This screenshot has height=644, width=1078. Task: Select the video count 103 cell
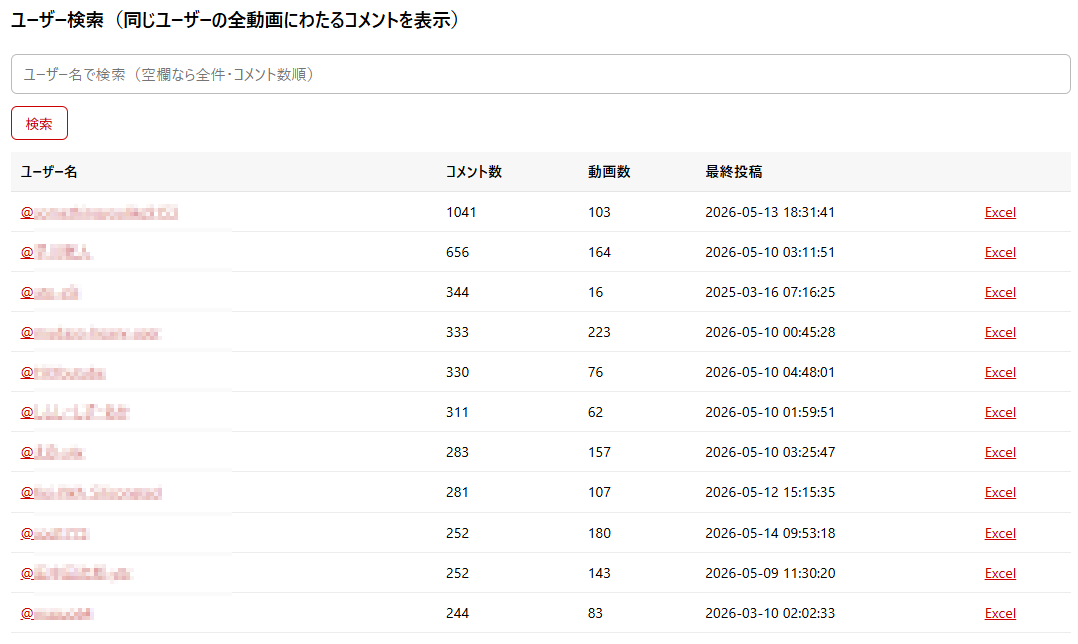point(600,212)
